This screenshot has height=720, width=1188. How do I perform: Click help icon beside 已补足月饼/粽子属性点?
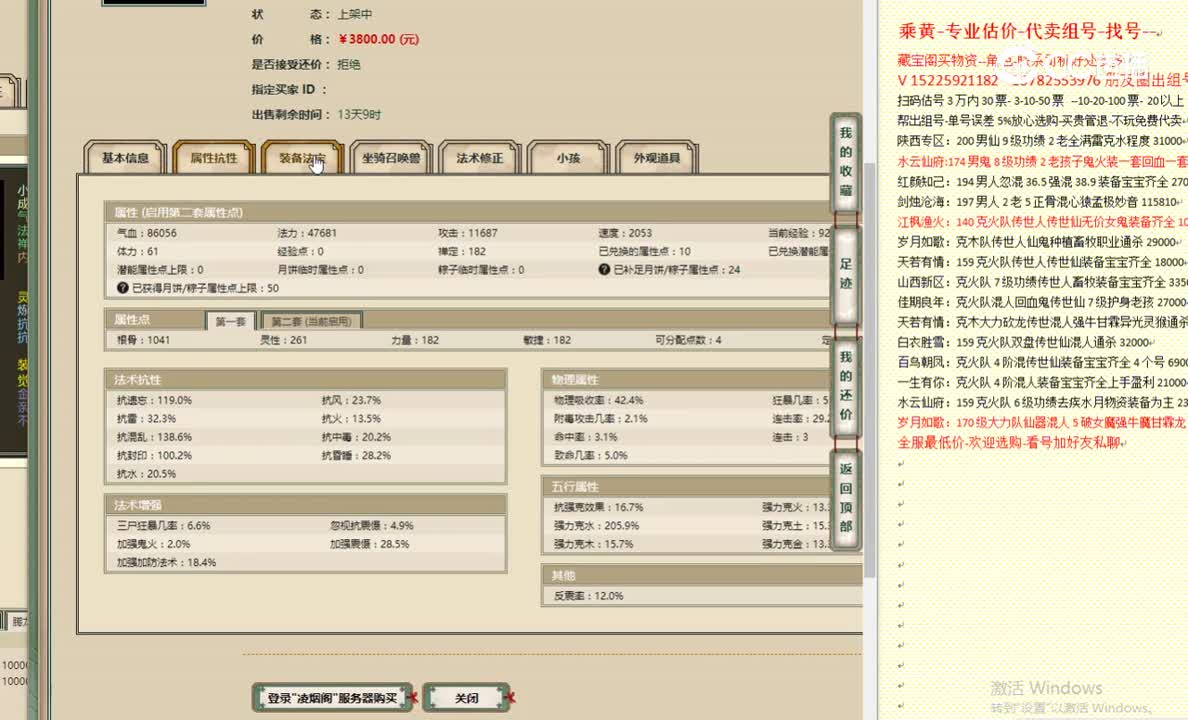(604, 269)
